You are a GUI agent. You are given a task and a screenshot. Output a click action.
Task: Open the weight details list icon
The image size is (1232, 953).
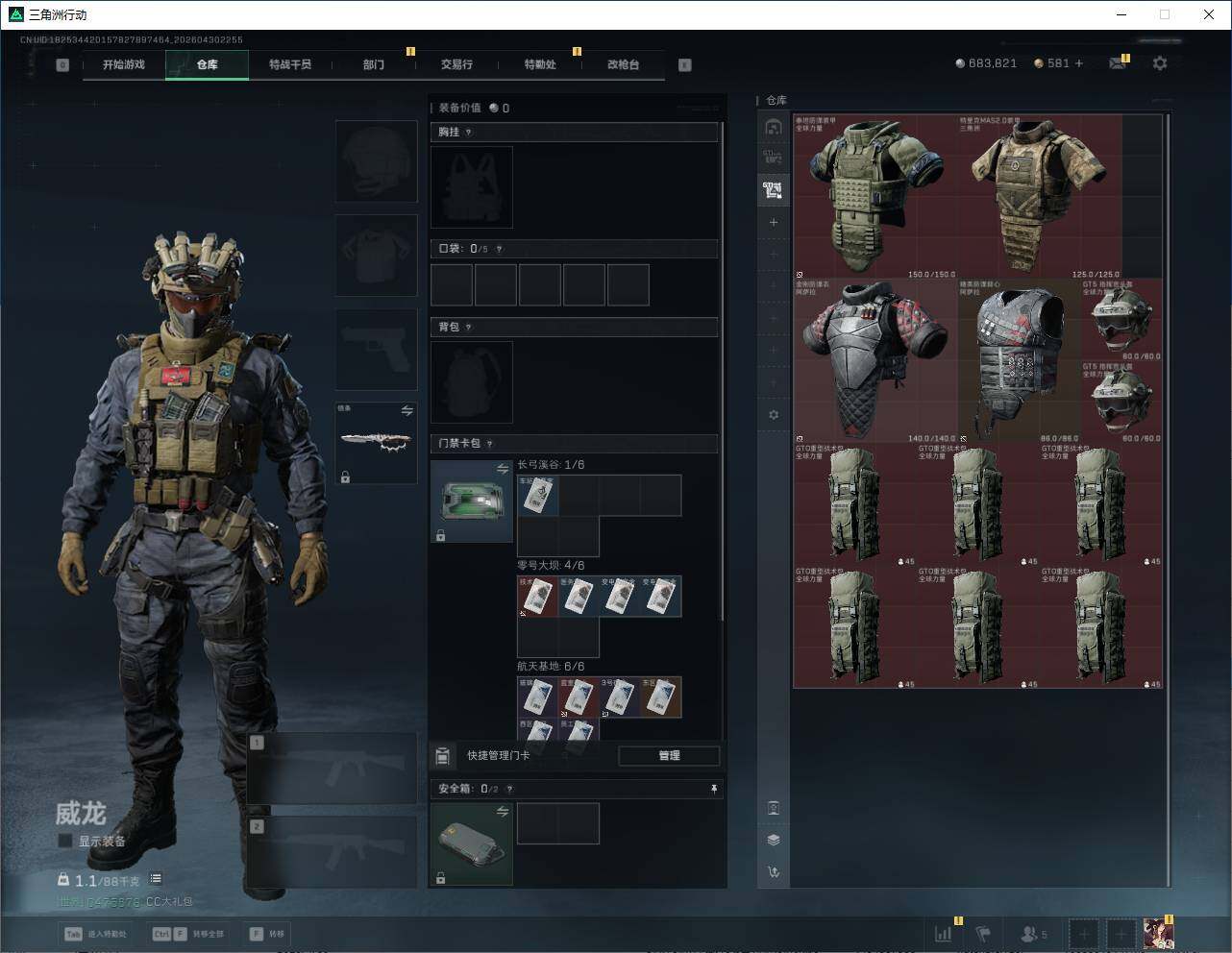point(156,879)
